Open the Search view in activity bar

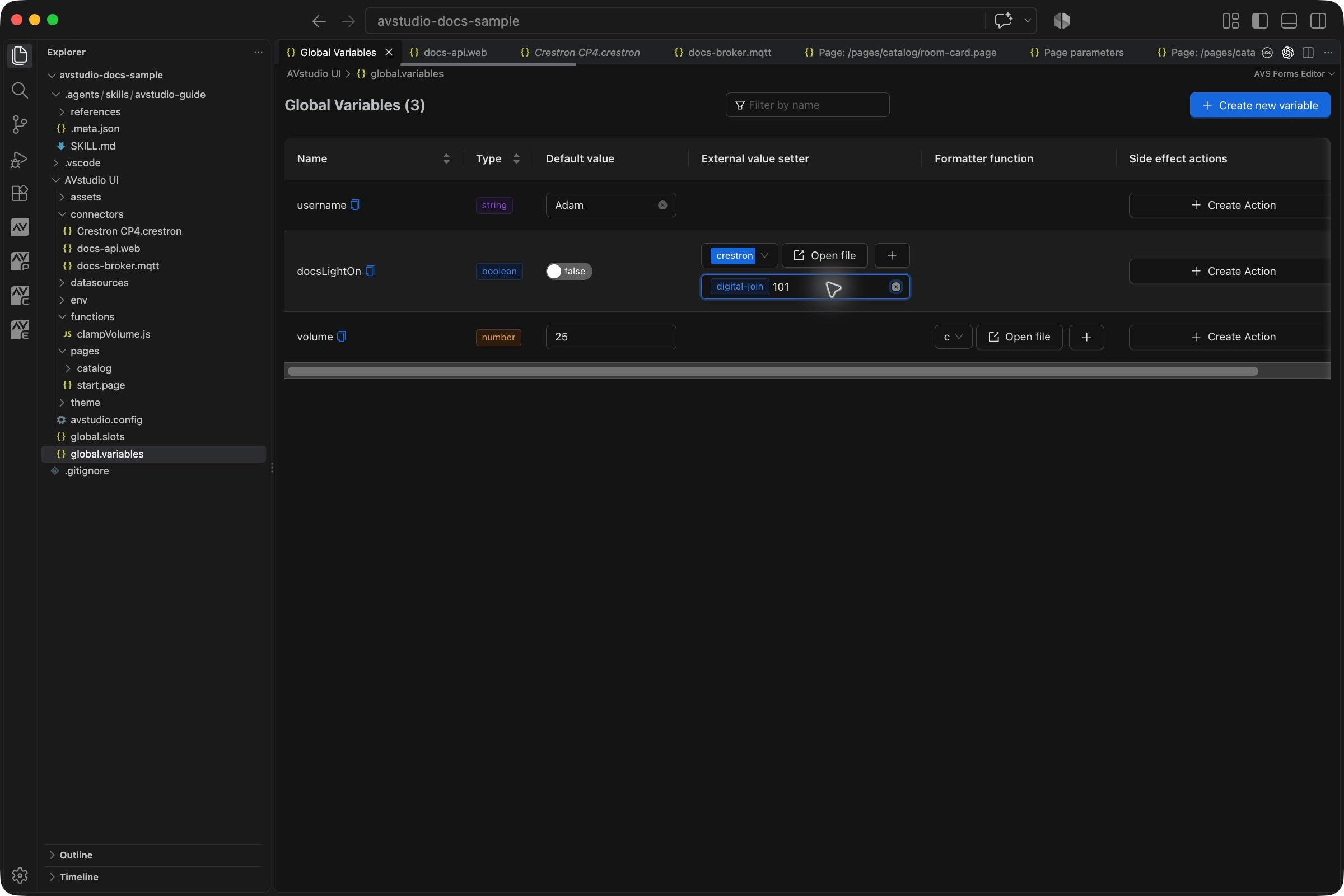pyautogui.click(x=20, y=90)
